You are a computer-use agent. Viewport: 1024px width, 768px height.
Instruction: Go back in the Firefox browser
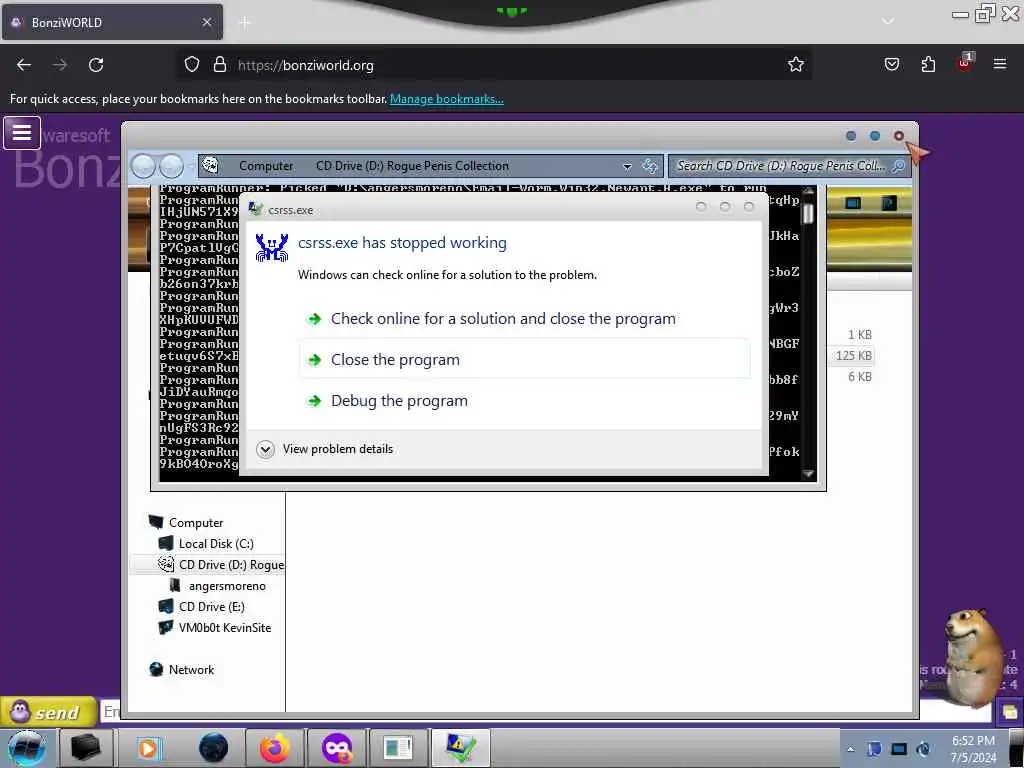click(x=24, y=65)
